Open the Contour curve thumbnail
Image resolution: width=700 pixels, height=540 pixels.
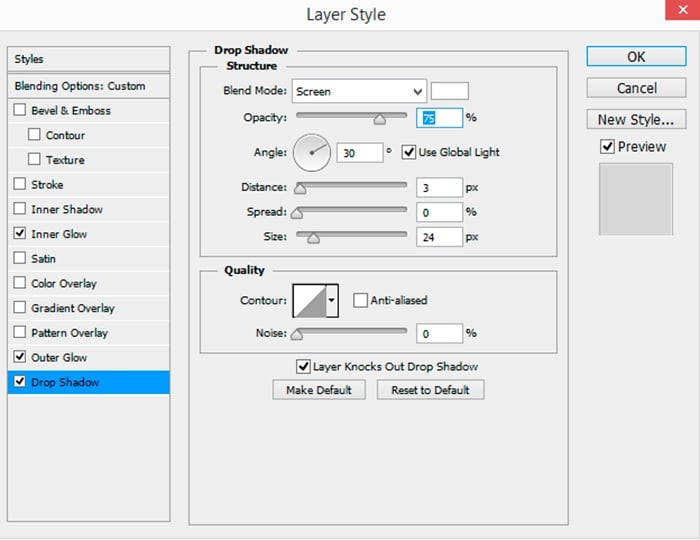[x=309, y=300]
